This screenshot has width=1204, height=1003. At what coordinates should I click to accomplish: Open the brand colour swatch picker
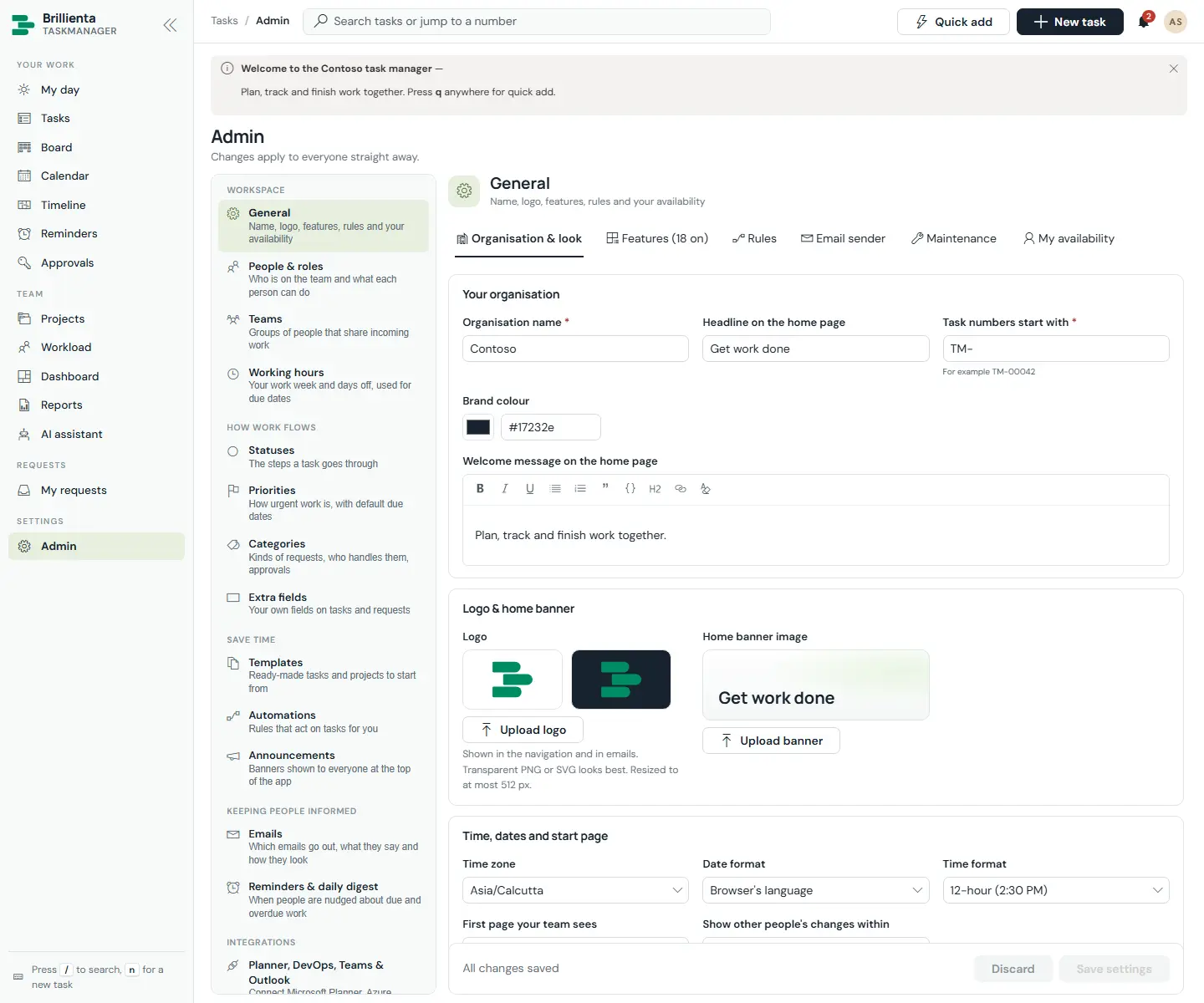[x=478, y=427]
